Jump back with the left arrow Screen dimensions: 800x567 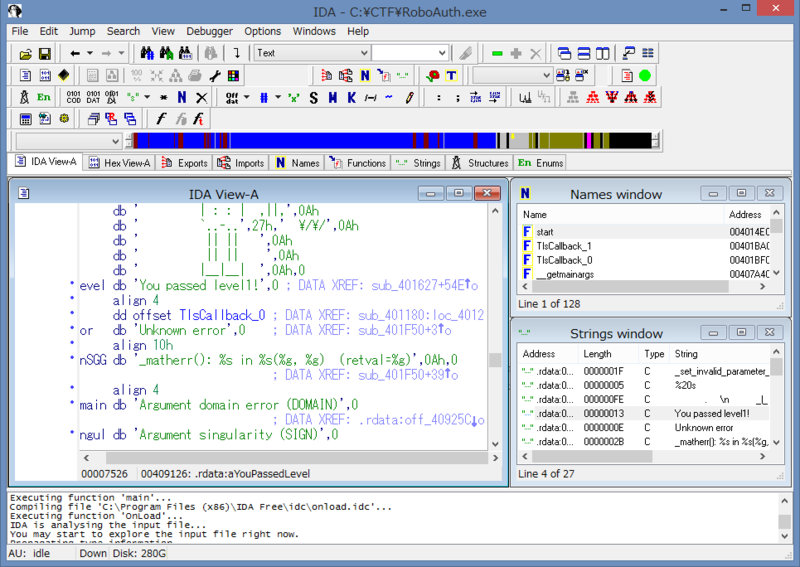click(75, 53)
